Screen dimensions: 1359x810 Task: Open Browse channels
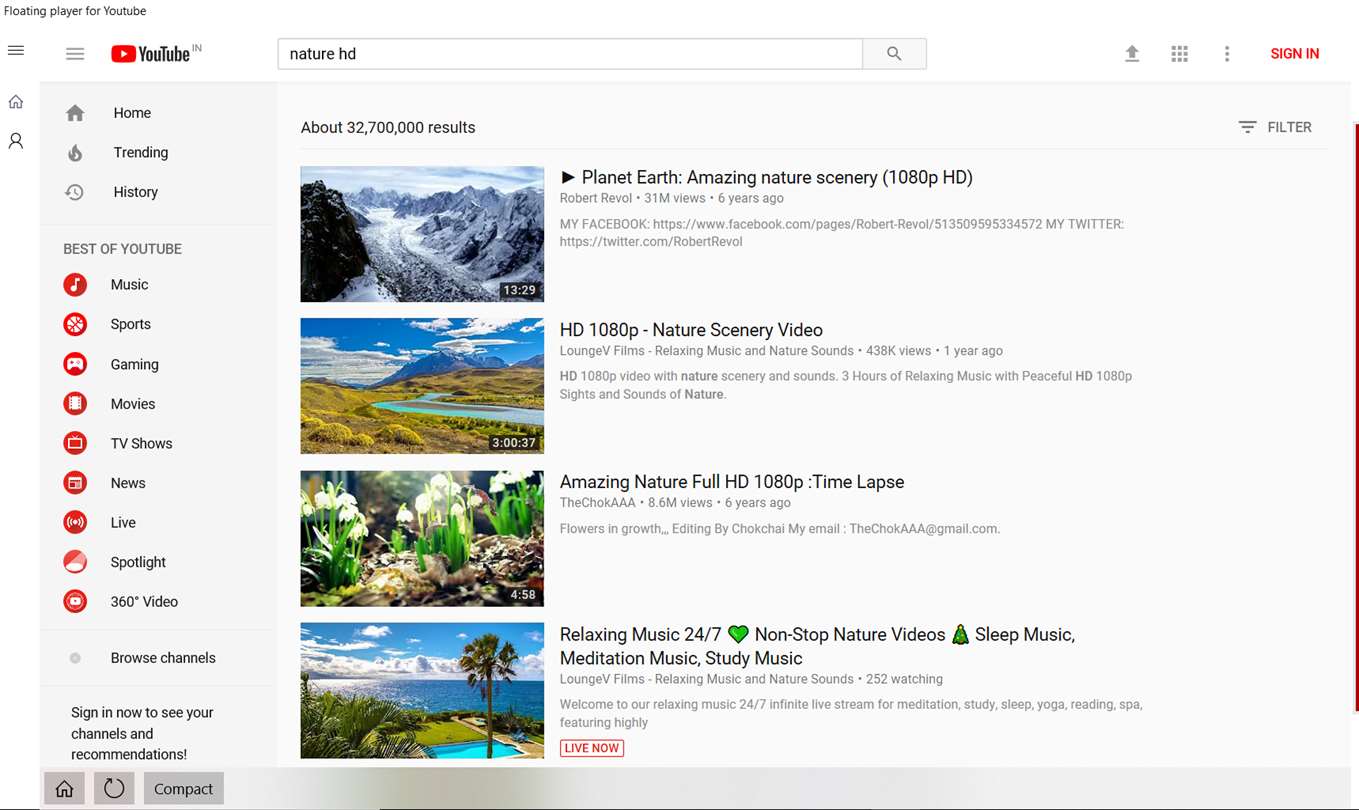point(163,658)
